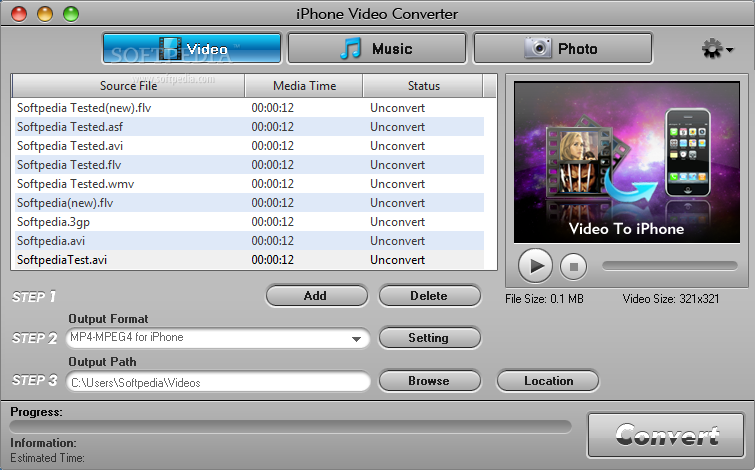Viewport: 755px width, 470px height.
Task: Click the camera icon on Photo tab
Action: pos(537,48)
